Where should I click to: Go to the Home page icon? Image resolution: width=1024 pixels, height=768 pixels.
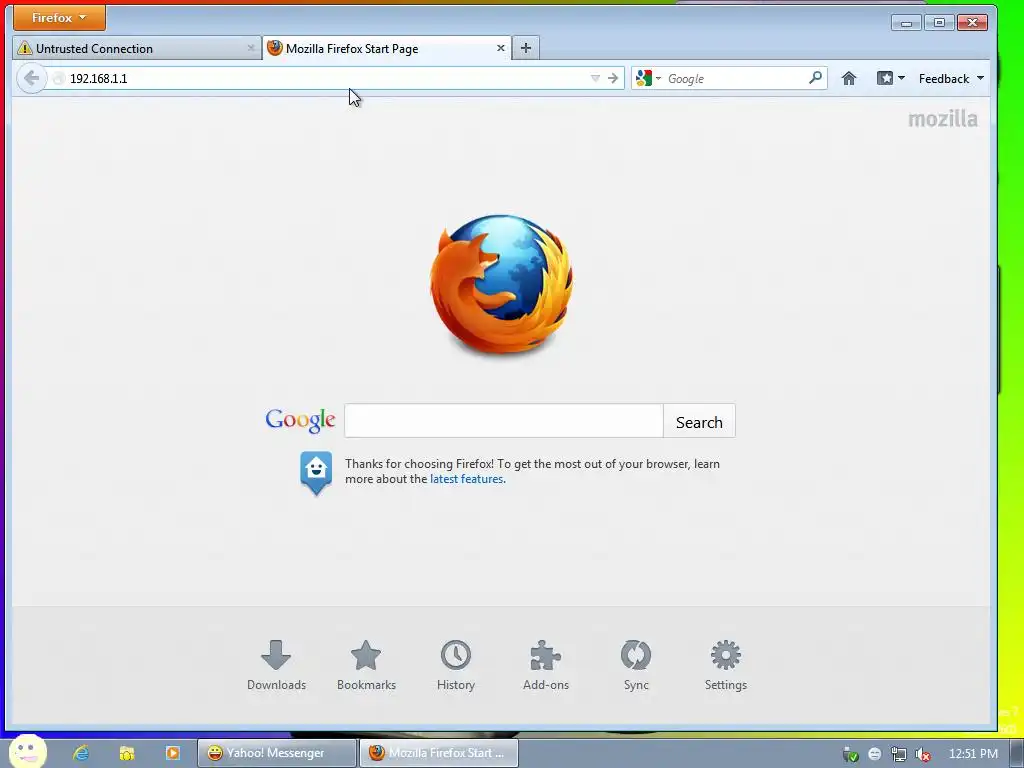click(x=848, y=78)
